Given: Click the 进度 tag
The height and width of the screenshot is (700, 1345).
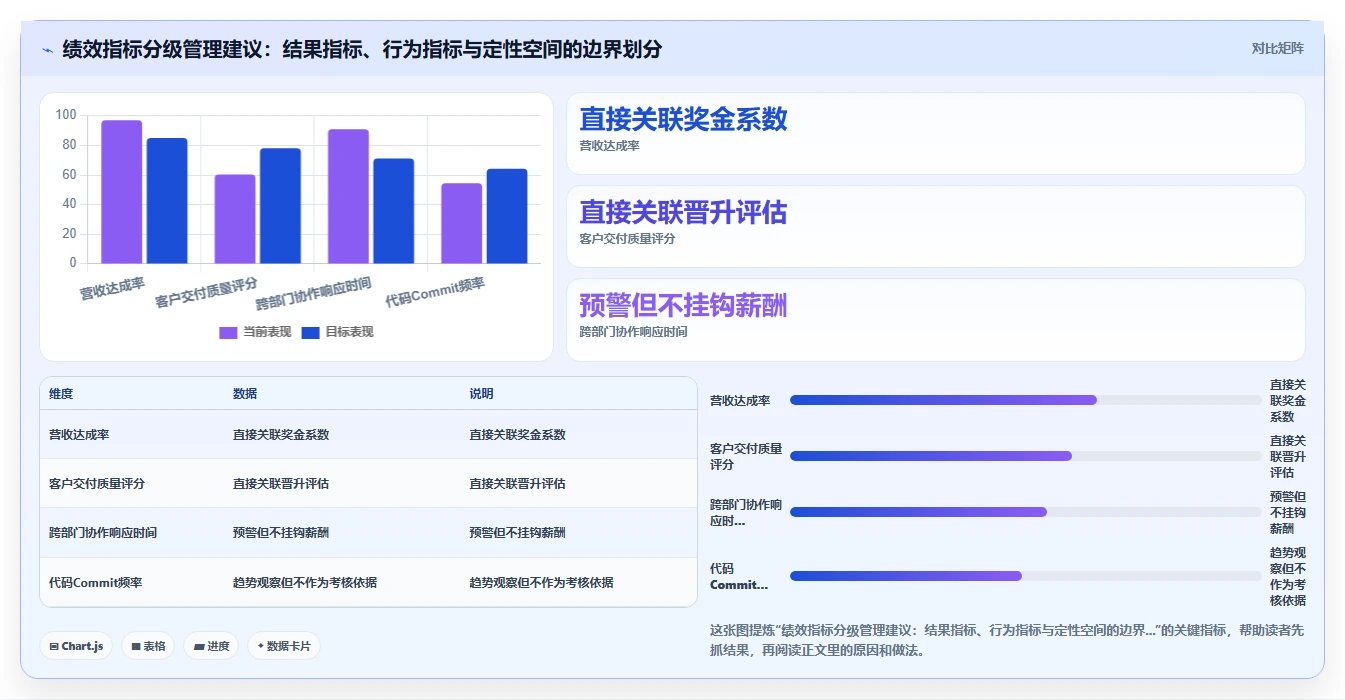Looking at the screenshot, I should point(211,646).
